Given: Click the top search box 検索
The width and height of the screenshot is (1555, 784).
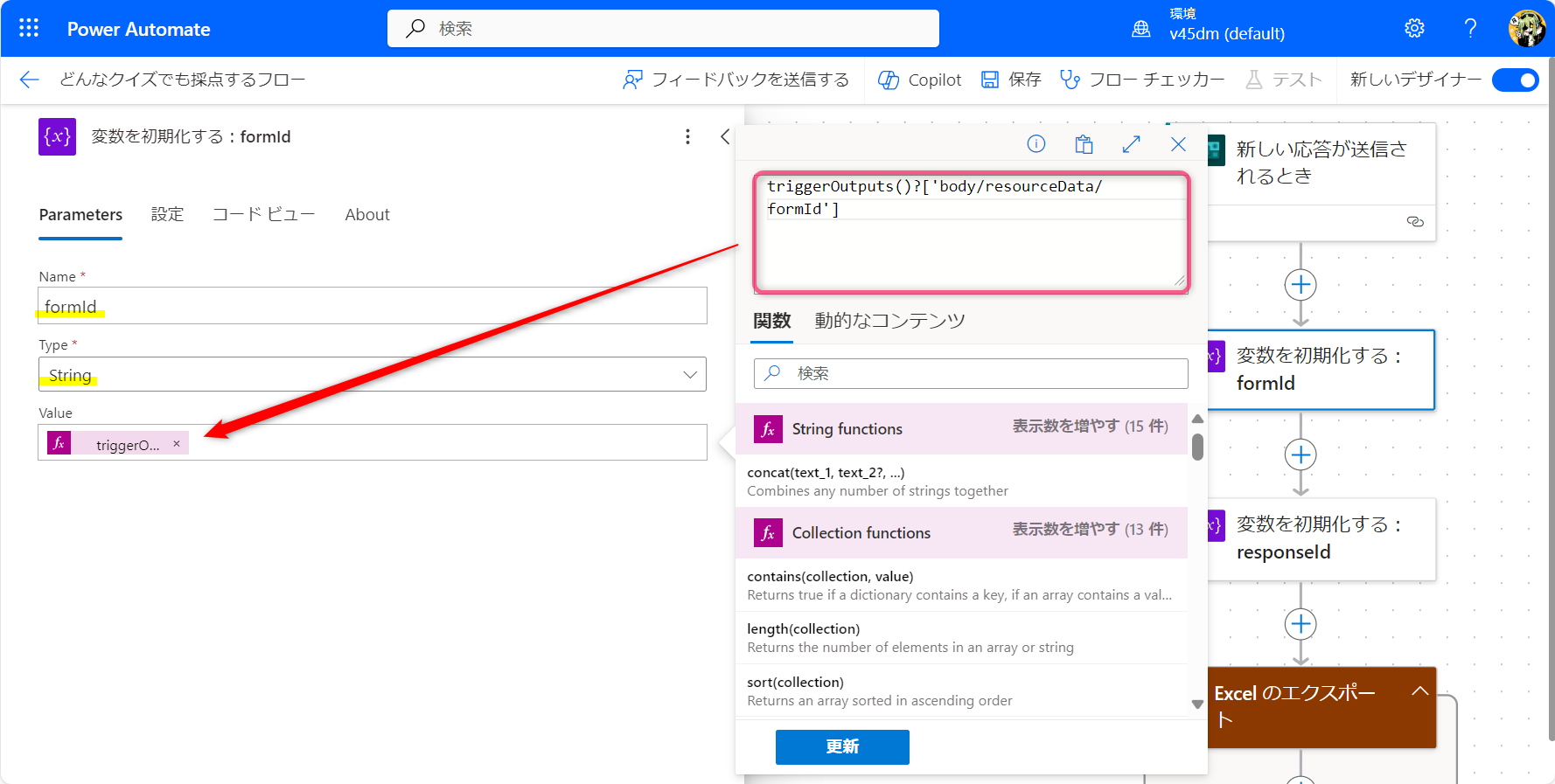Looking at the screenshot, I should 663,29.
